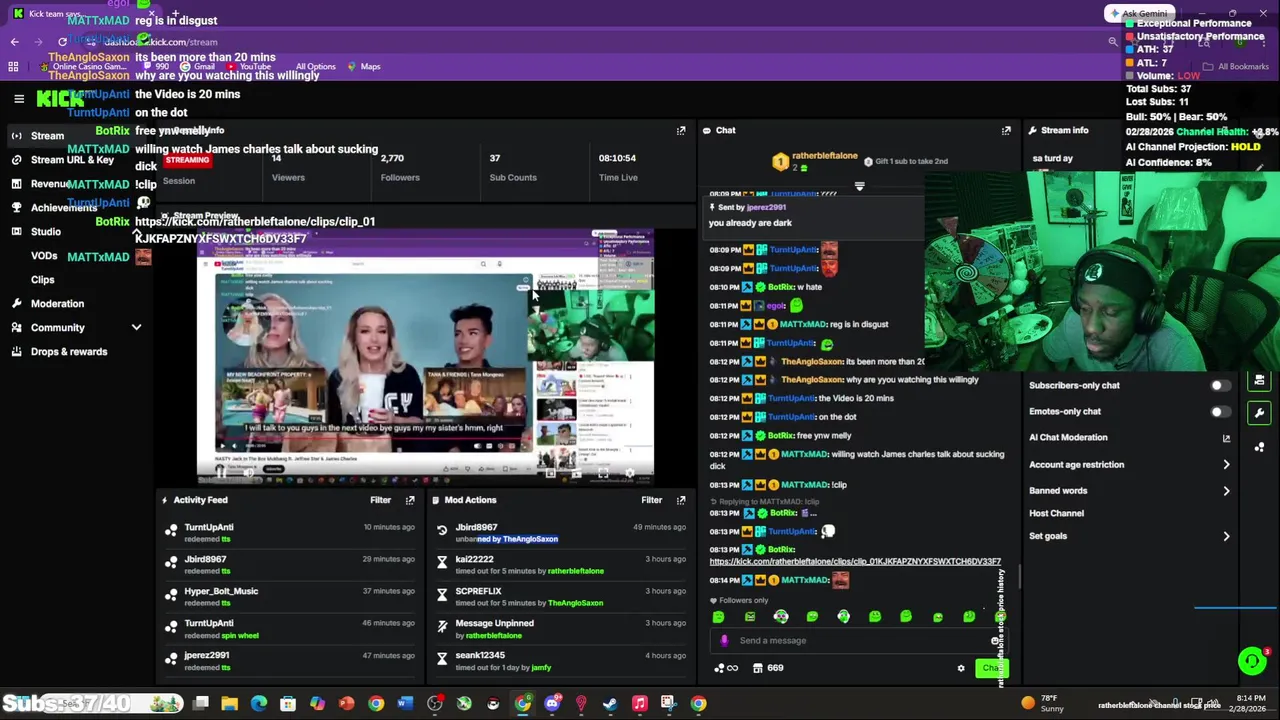Viewport: 1280px width, 720px height.
Task: Open AI Chat Moderation external link icon
Action: 1226,438
